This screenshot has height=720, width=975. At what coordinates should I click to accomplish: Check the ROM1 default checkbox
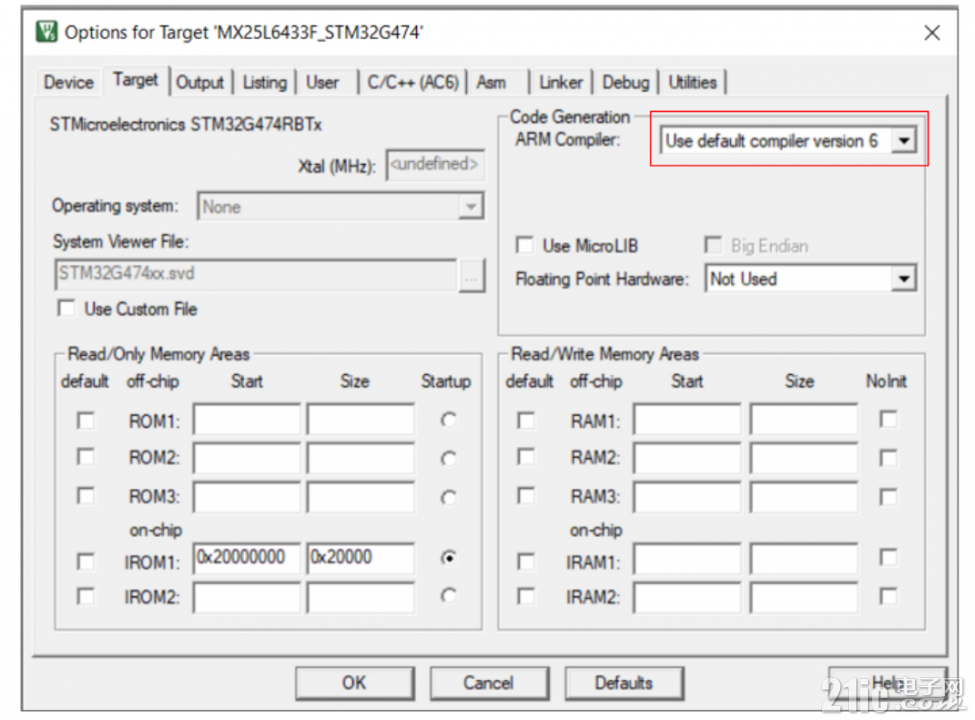coord(86,420)
